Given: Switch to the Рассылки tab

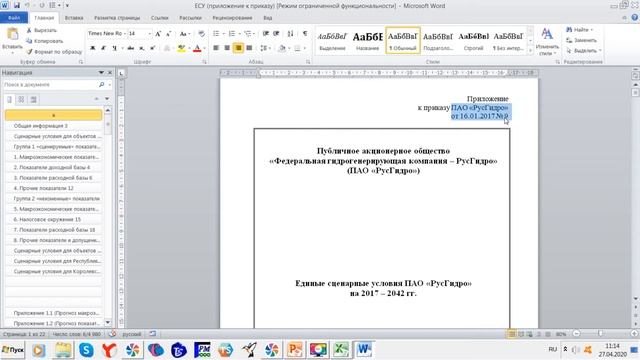Looking at the screenshot, I should 190,18.
